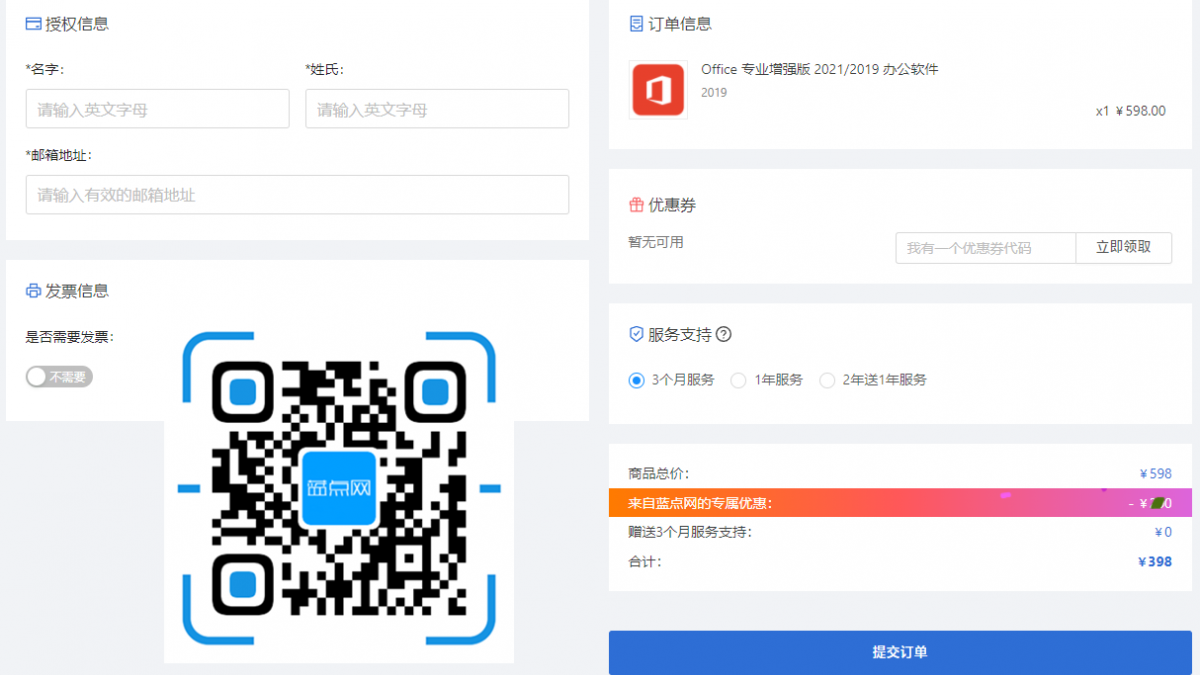Click the 蓝点网 logo in QR code
The height and width of the screenshot is (675, 1200).
click(339, 488)
